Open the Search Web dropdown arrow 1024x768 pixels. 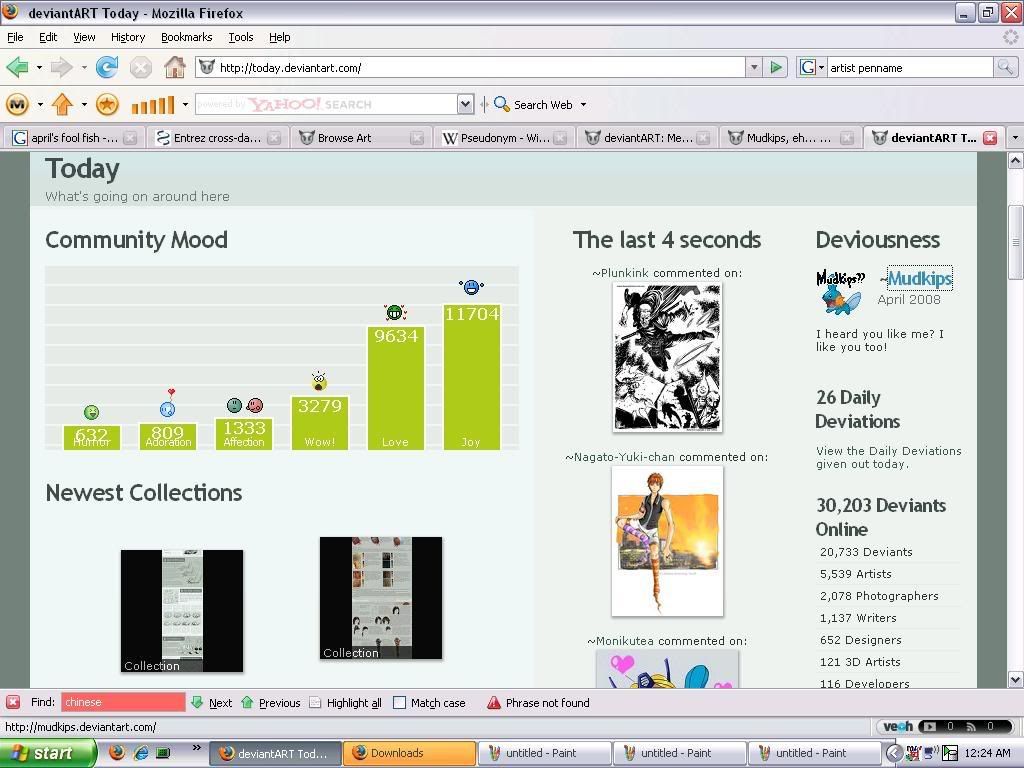(583, 104)
